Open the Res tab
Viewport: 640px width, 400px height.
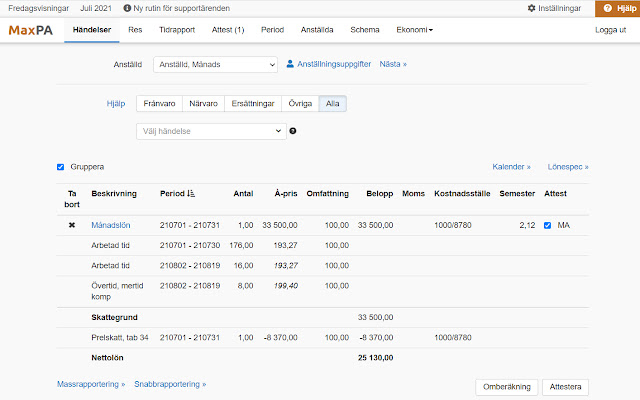pos(135,30)
